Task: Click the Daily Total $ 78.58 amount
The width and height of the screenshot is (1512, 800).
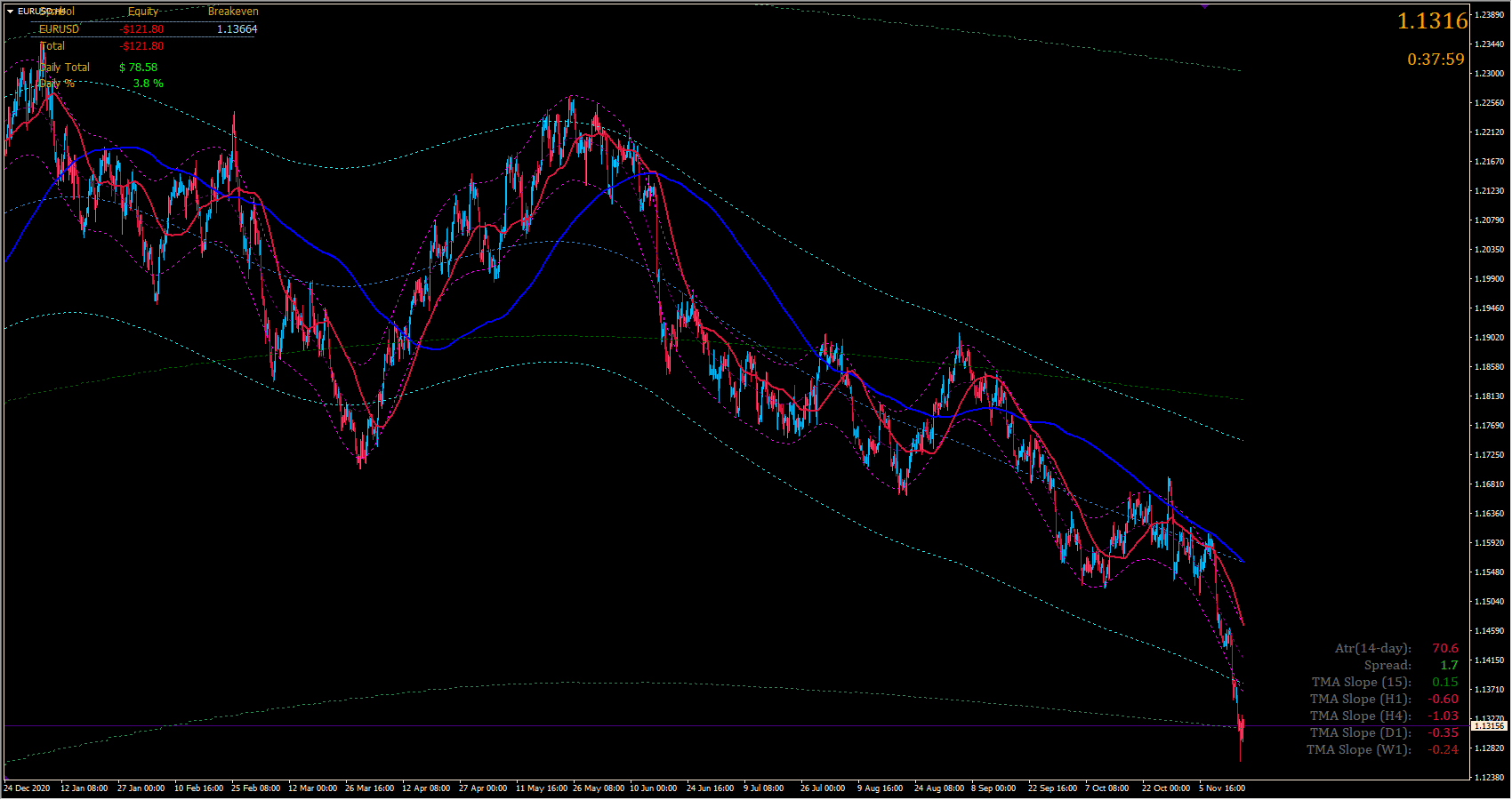Action: pyautogui.click(x=139, y=68)
